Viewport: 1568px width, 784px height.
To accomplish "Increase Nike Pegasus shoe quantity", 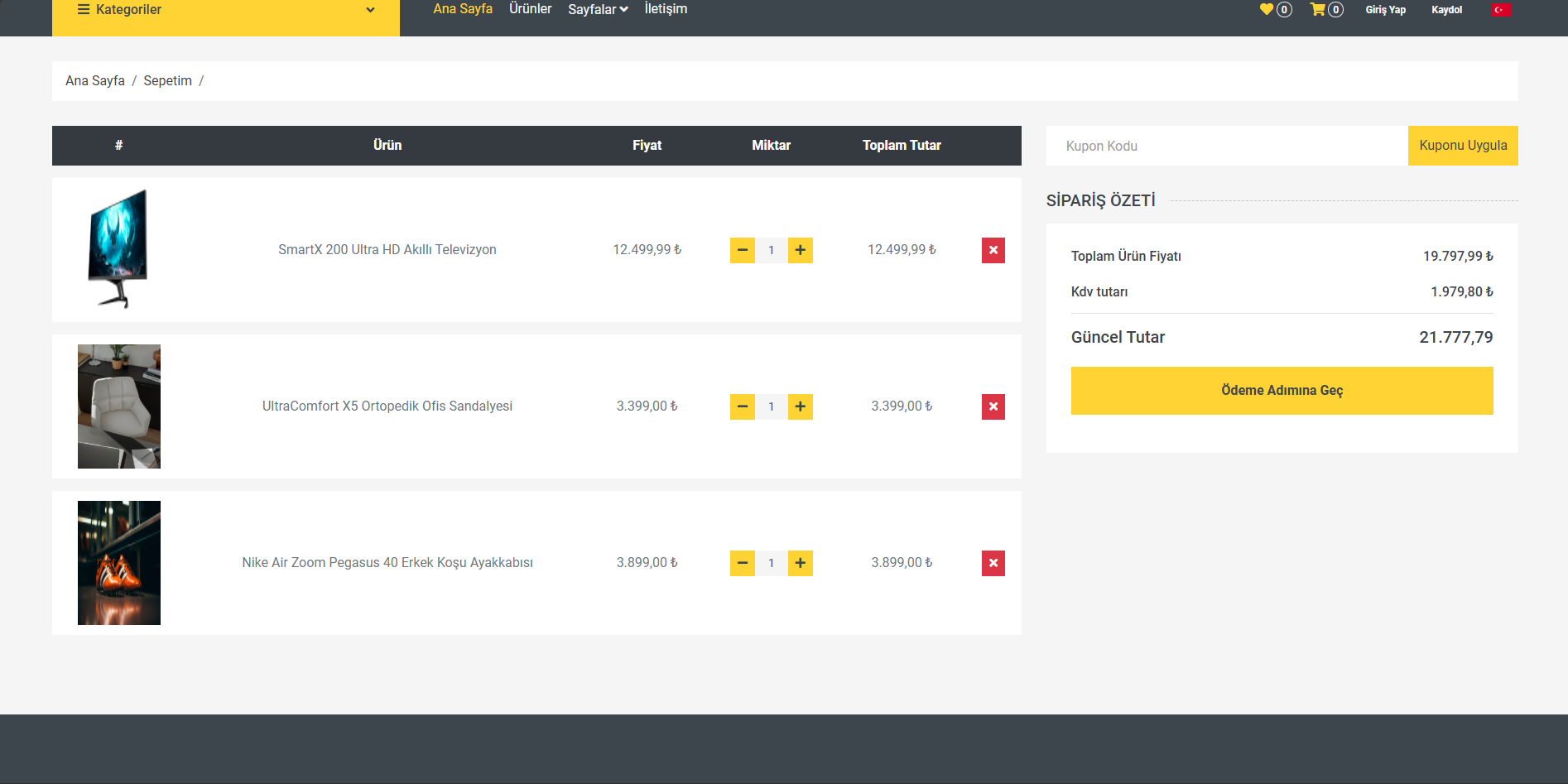I will coord(800,563).
